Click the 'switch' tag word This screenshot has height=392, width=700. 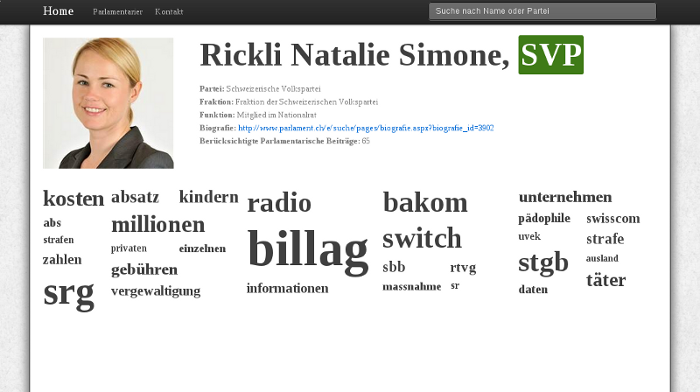[x=422, y=238]
